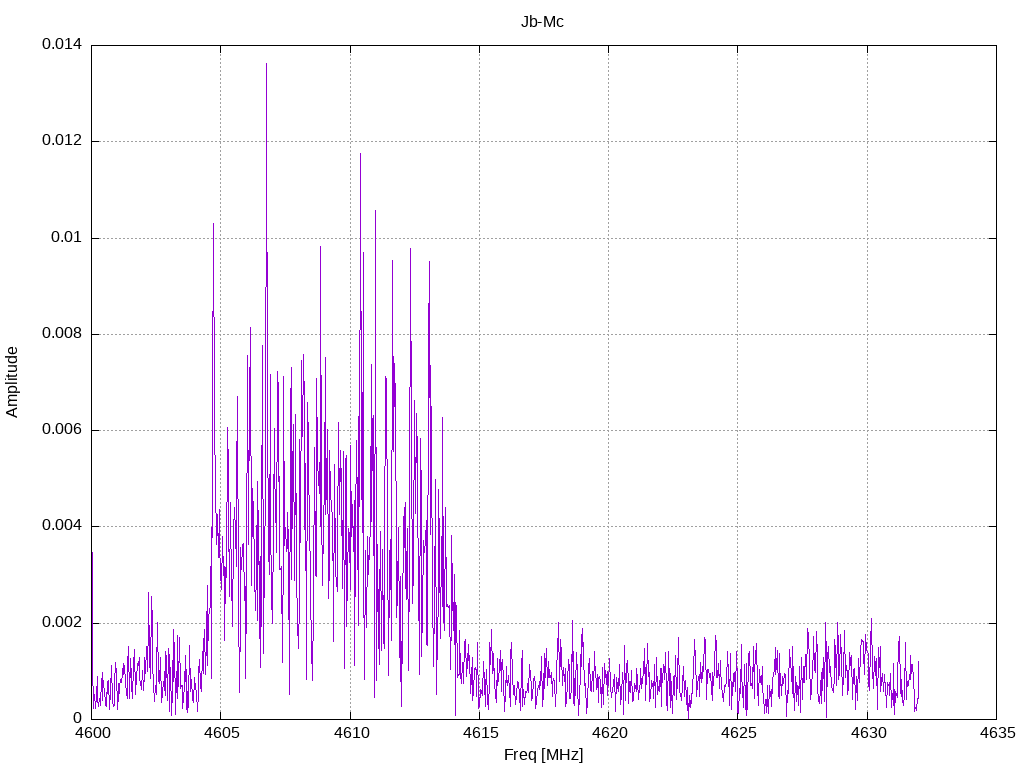This screenshot has width=1024, height=768.
Task: Click the 0.002 y-axis tick label
Action: [x=61, y=622]
